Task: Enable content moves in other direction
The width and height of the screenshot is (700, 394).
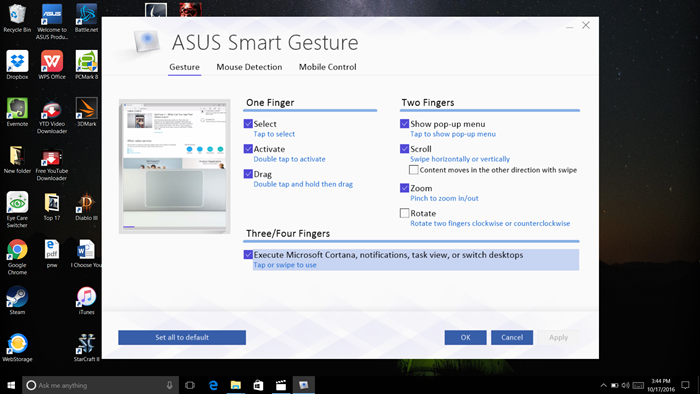Action: tap(414, 170)
